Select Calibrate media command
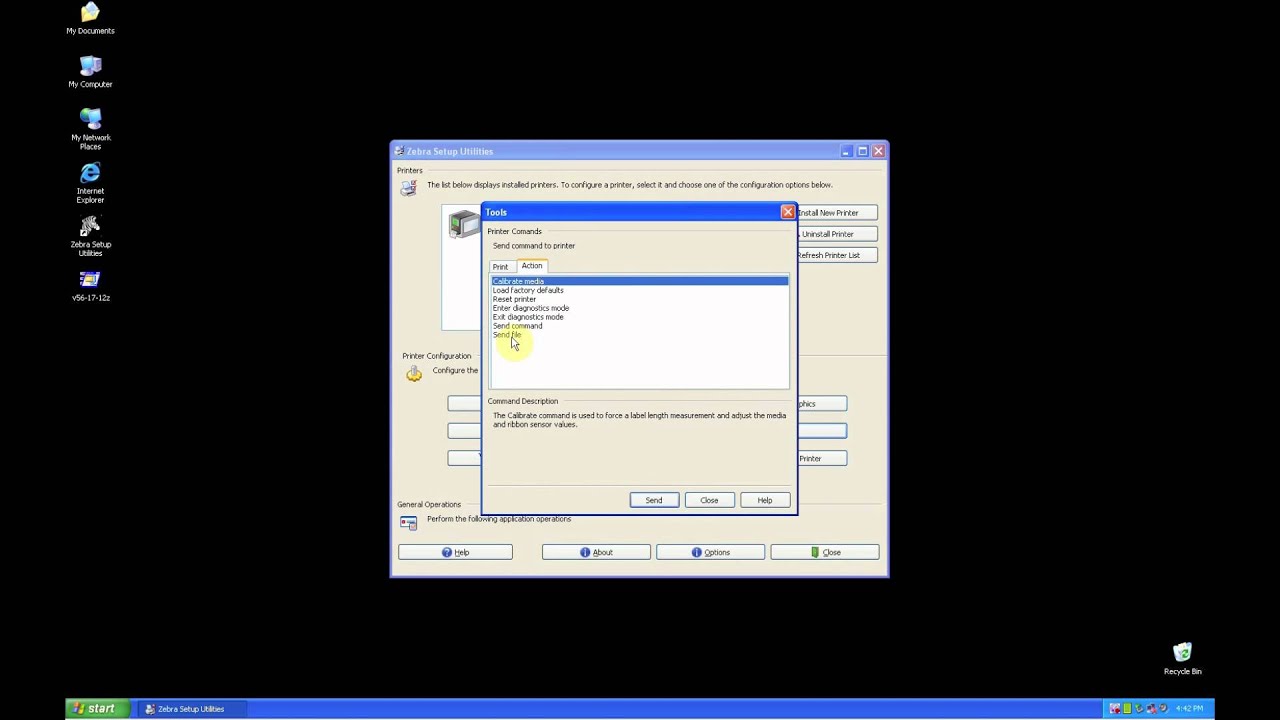Screen dimensions: 1280x720 pos(639,281)
